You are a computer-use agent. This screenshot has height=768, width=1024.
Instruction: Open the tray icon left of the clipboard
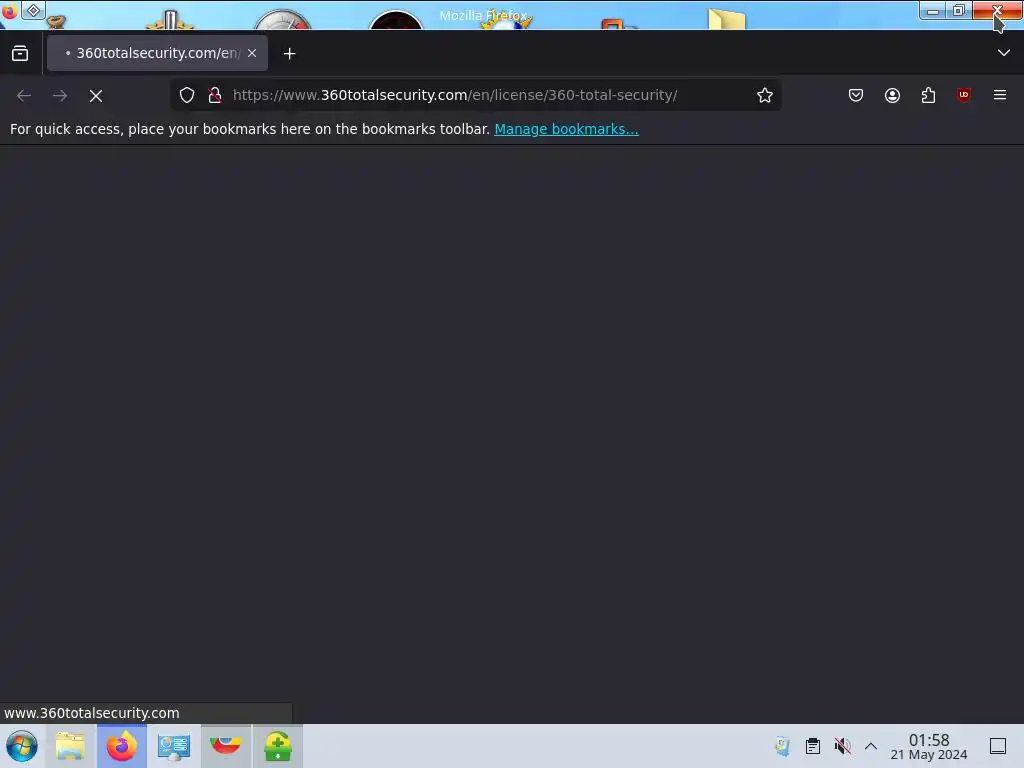(x=783, y=746)
